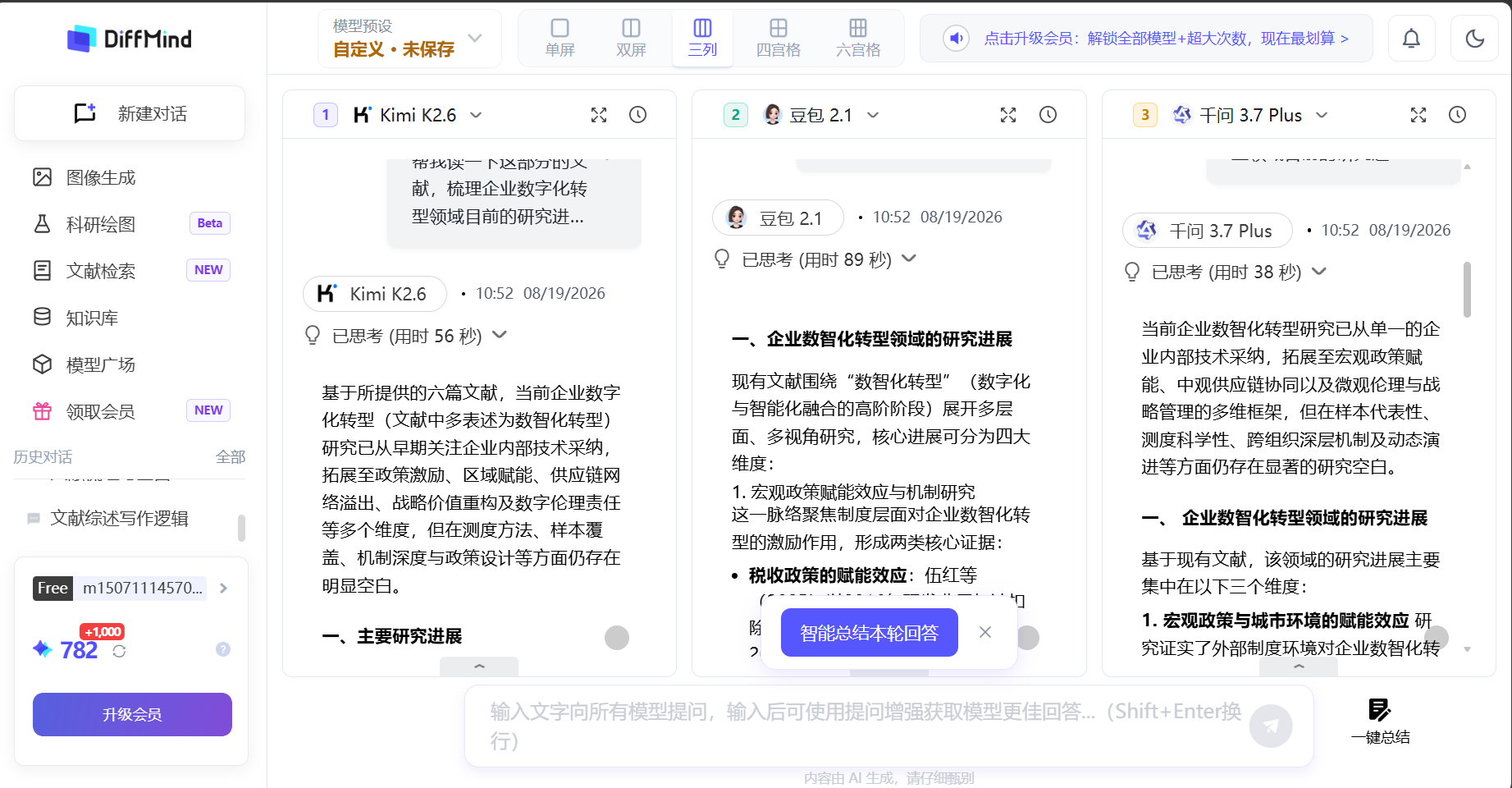This screenshot has width=1512, height=788.
Task: Open 领取会员 in the sidebar
Action: pos(101,411)
